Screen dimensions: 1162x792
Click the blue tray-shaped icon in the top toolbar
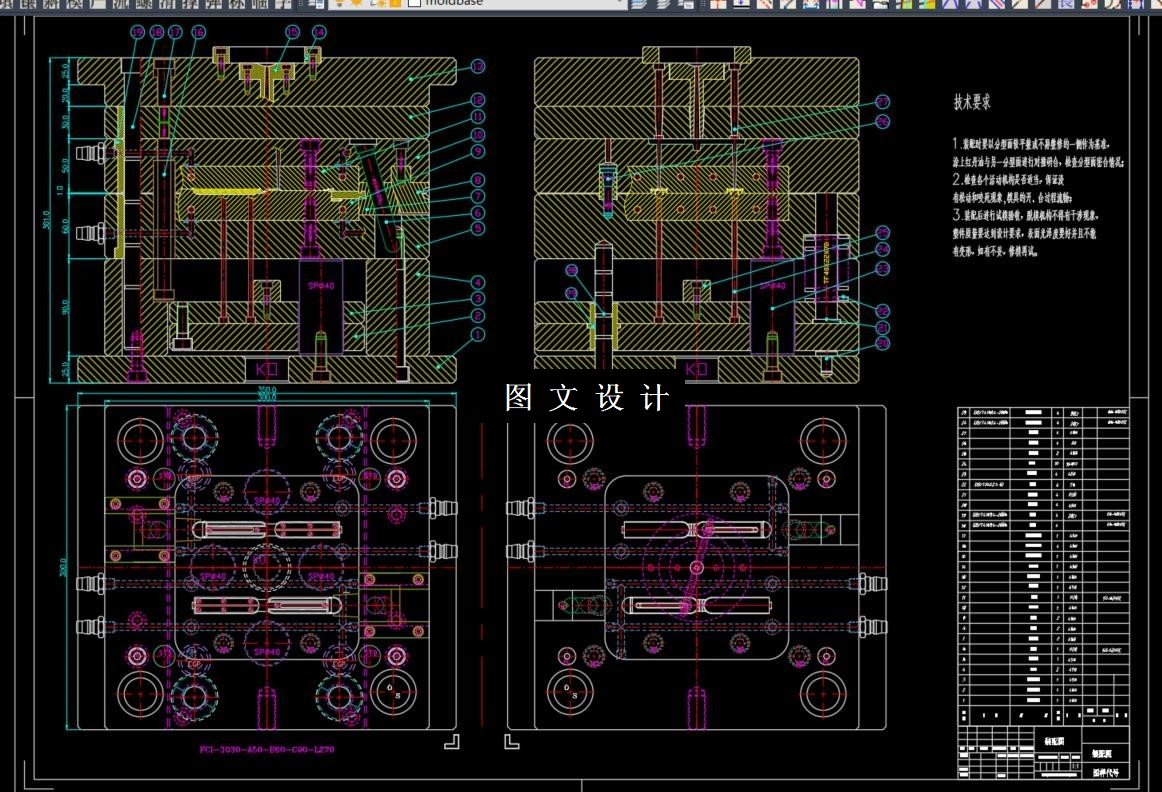click(811, 4)
